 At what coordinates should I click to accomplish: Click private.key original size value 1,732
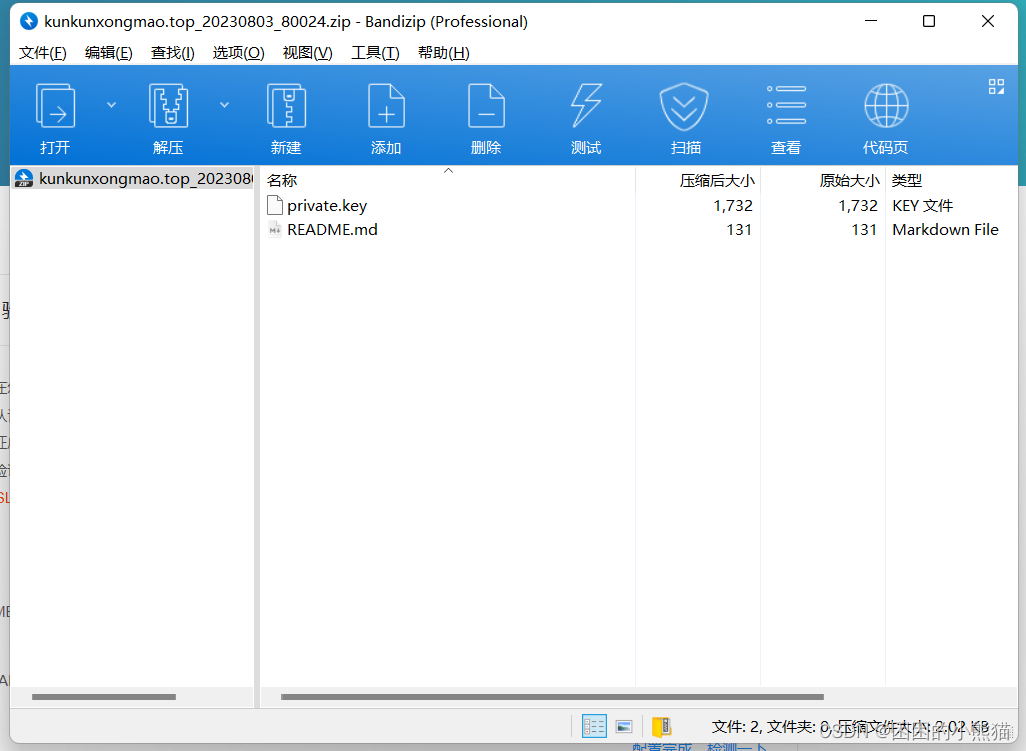(858, 205)
